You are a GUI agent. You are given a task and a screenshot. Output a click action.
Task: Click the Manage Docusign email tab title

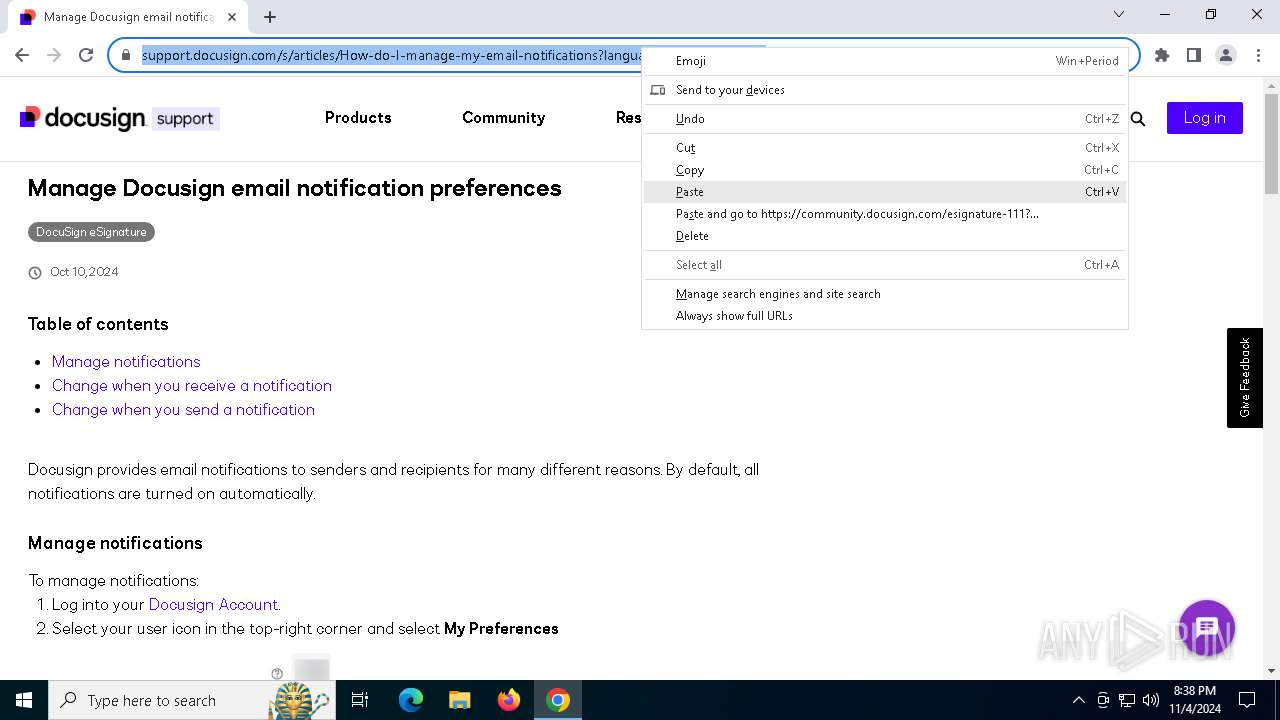tap(128, 17)
